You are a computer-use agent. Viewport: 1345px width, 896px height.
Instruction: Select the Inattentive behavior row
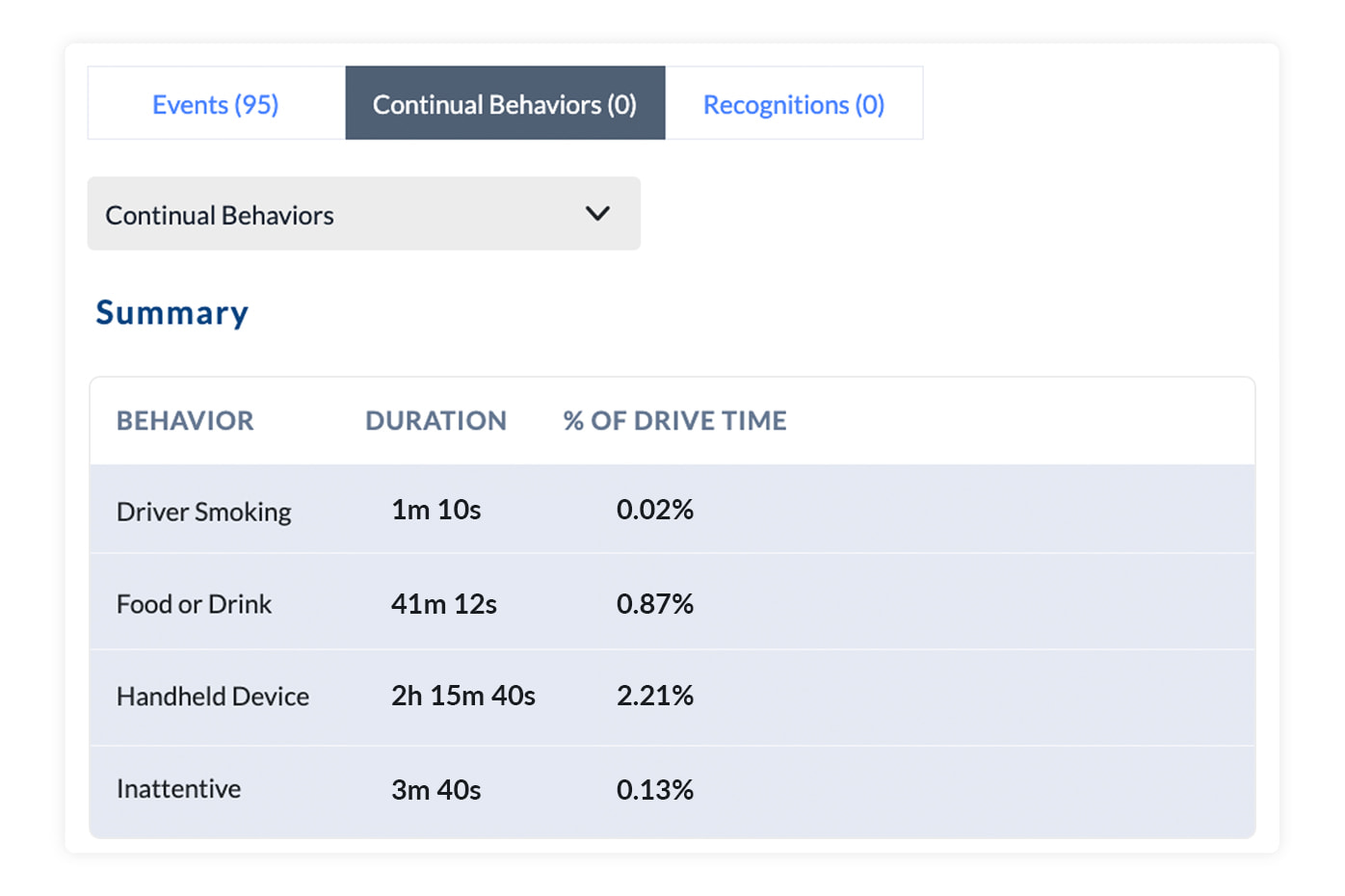tap(178, 790)
